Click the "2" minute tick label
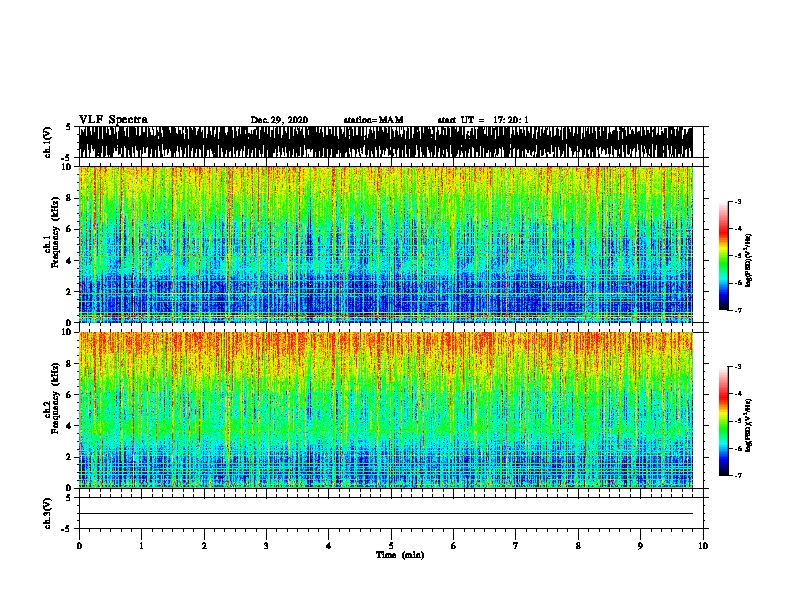Viewport: 792px width, 612px height. (x=204, y=546)
